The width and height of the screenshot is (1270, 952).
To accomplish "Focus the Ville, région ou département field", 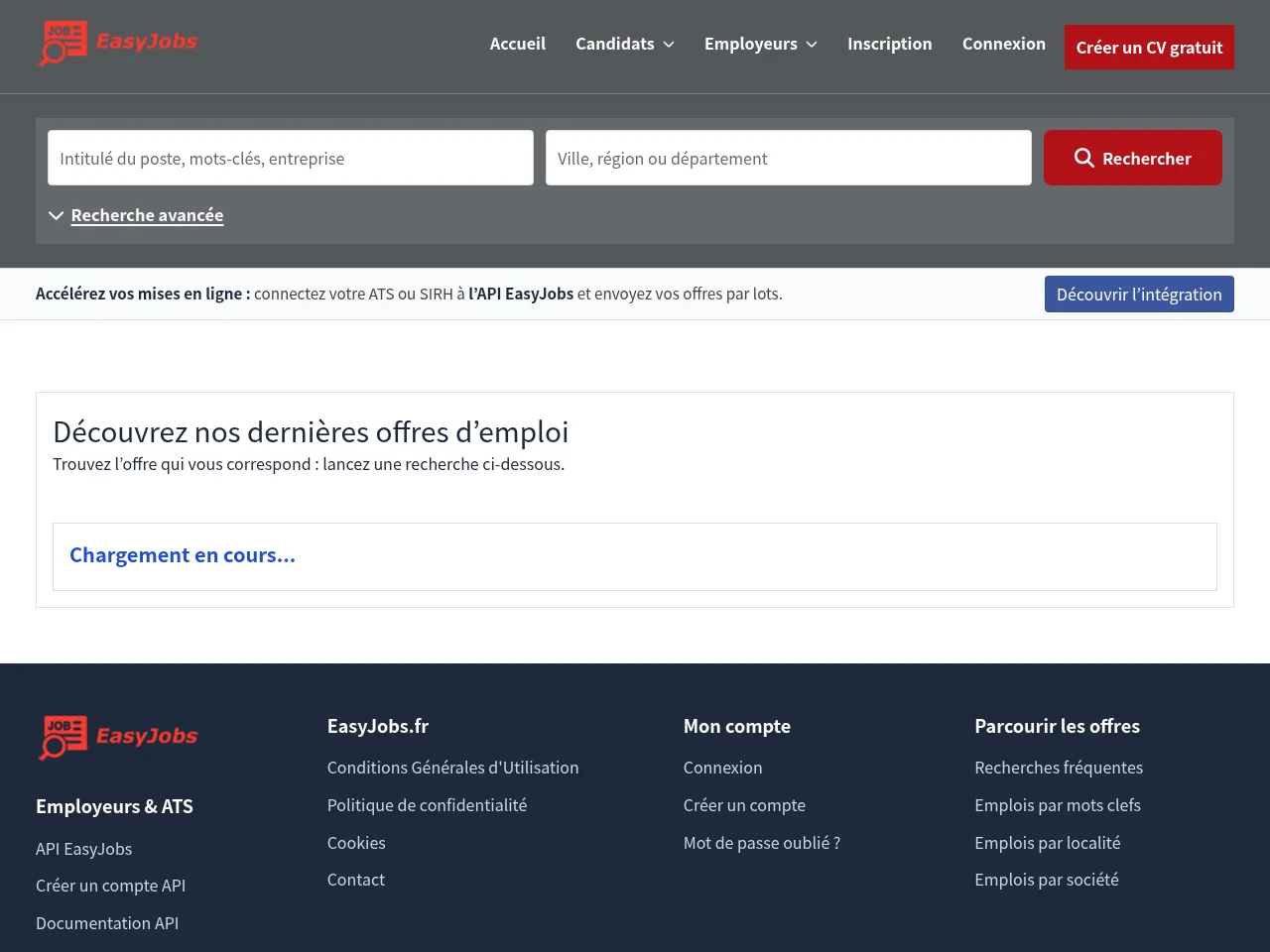I will coord(789,158).
